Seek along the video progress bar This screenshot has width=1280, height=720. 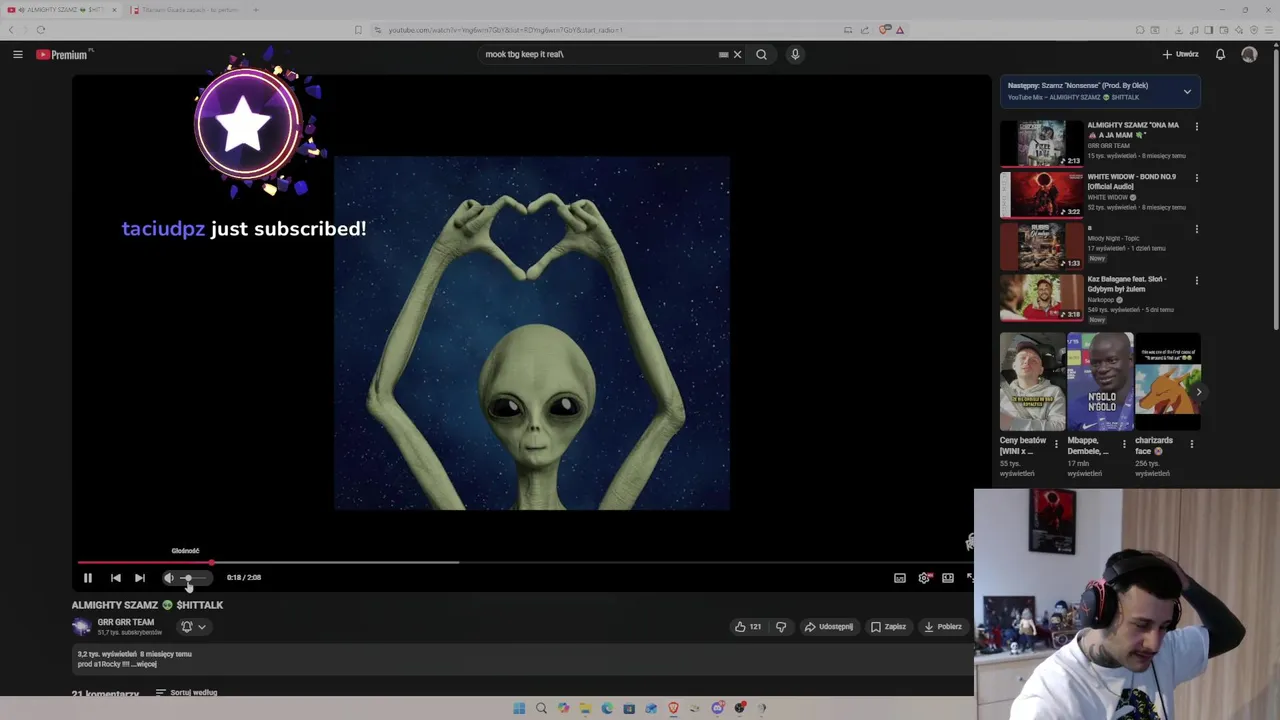(525, 562)
